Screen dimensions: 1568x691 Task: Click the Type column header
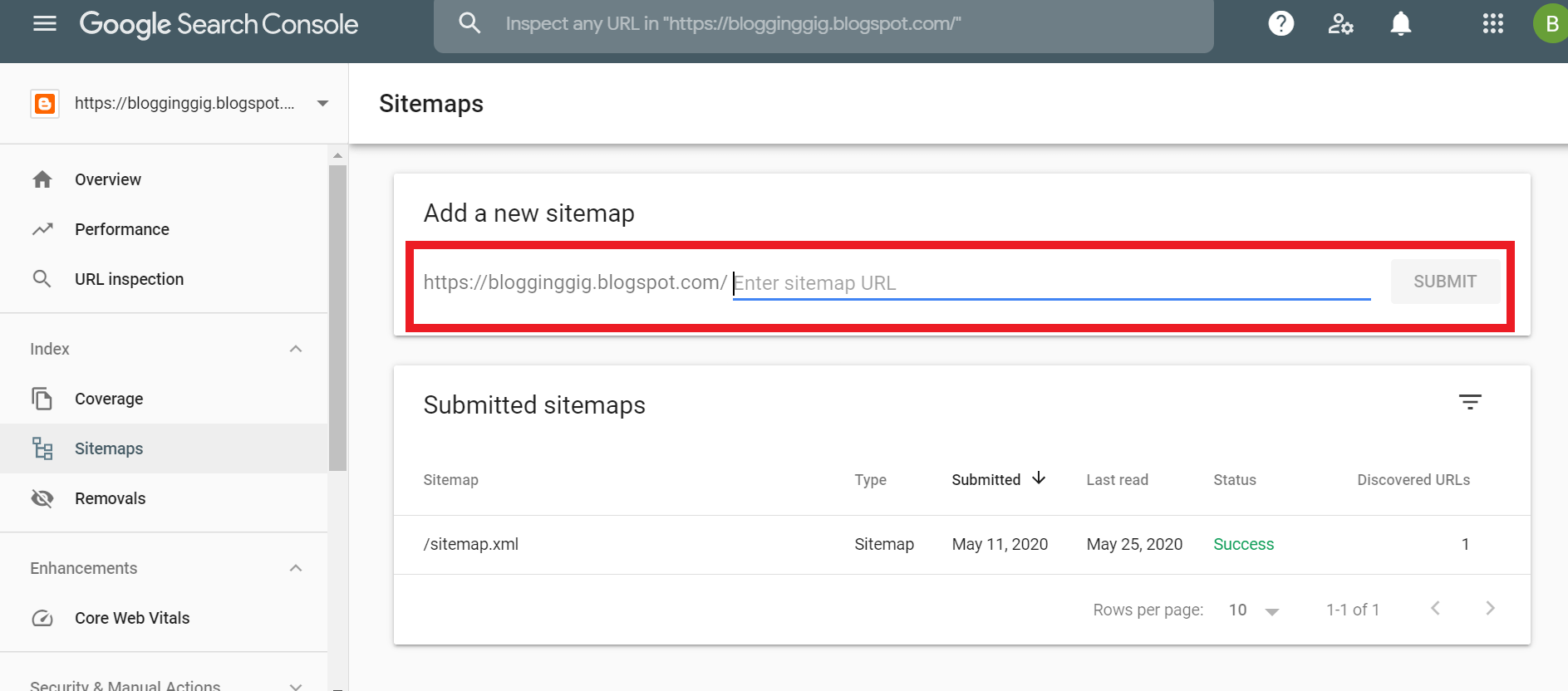click(870, 479)
